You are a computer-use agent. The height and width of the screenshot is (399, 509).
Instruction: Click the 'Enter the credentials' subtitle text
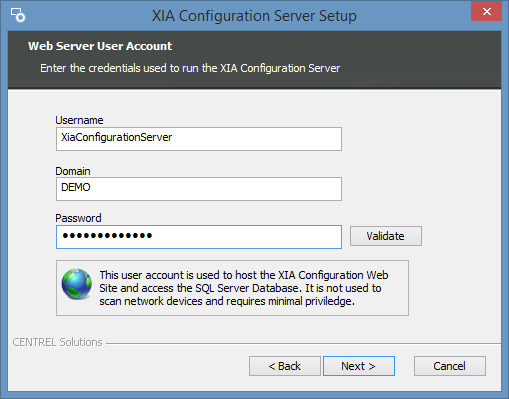click(190, 68)
